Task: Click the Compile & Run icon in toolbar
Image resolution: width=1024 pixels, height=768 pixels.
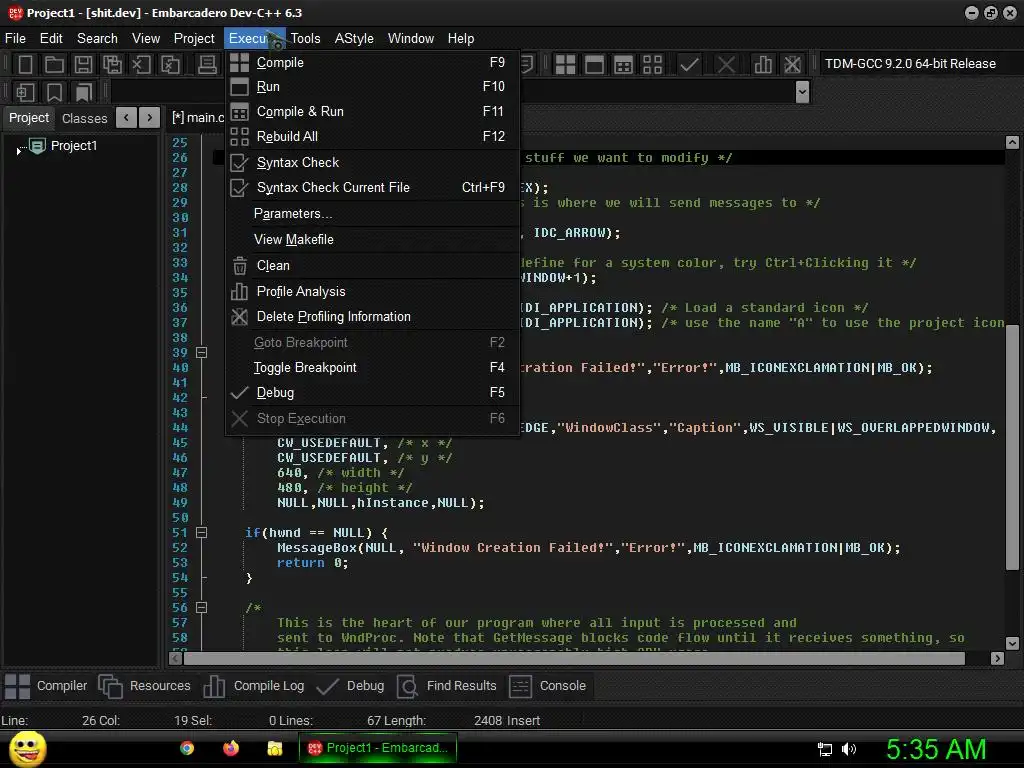Action: pos(623,64)
